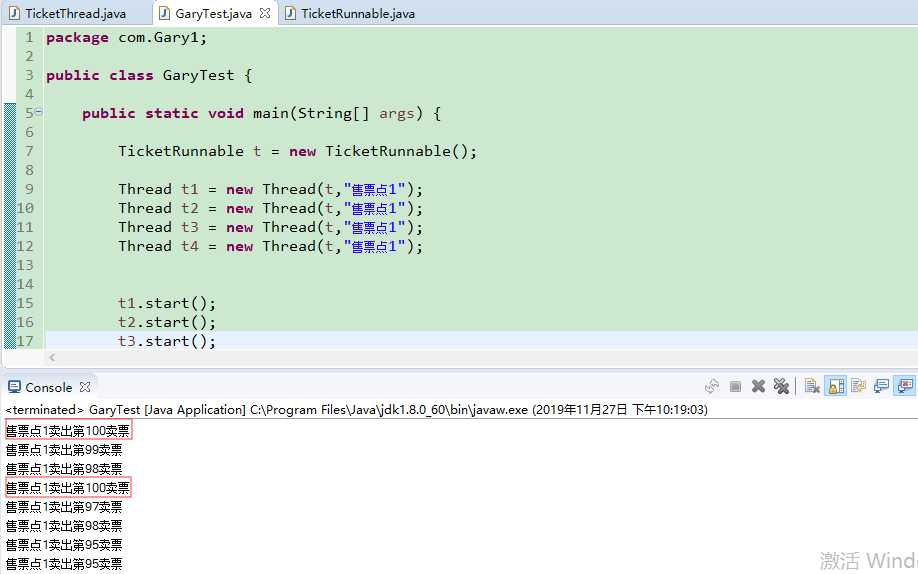
Task: Toggle Show Console on error output
Action: (x=905, y=386)
